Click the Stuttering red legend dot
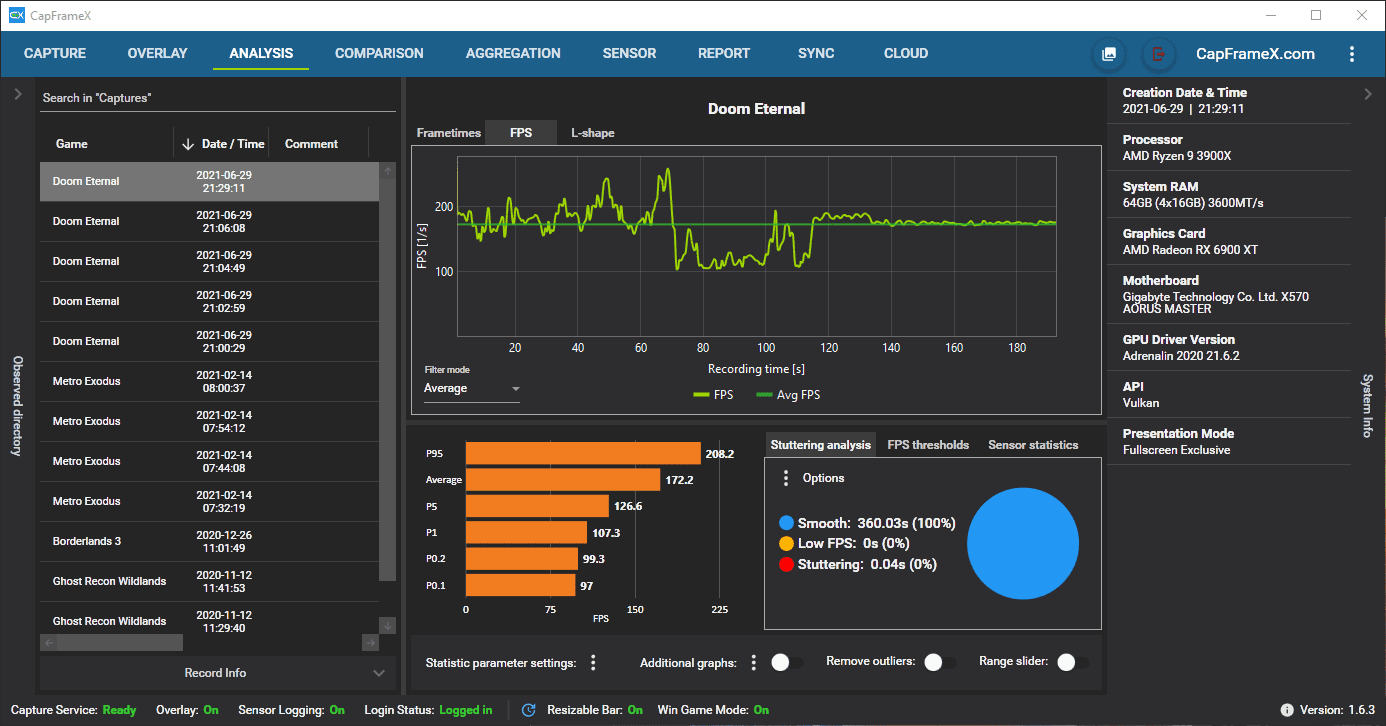The image size is (1386, 726). [x=786, y=565]
